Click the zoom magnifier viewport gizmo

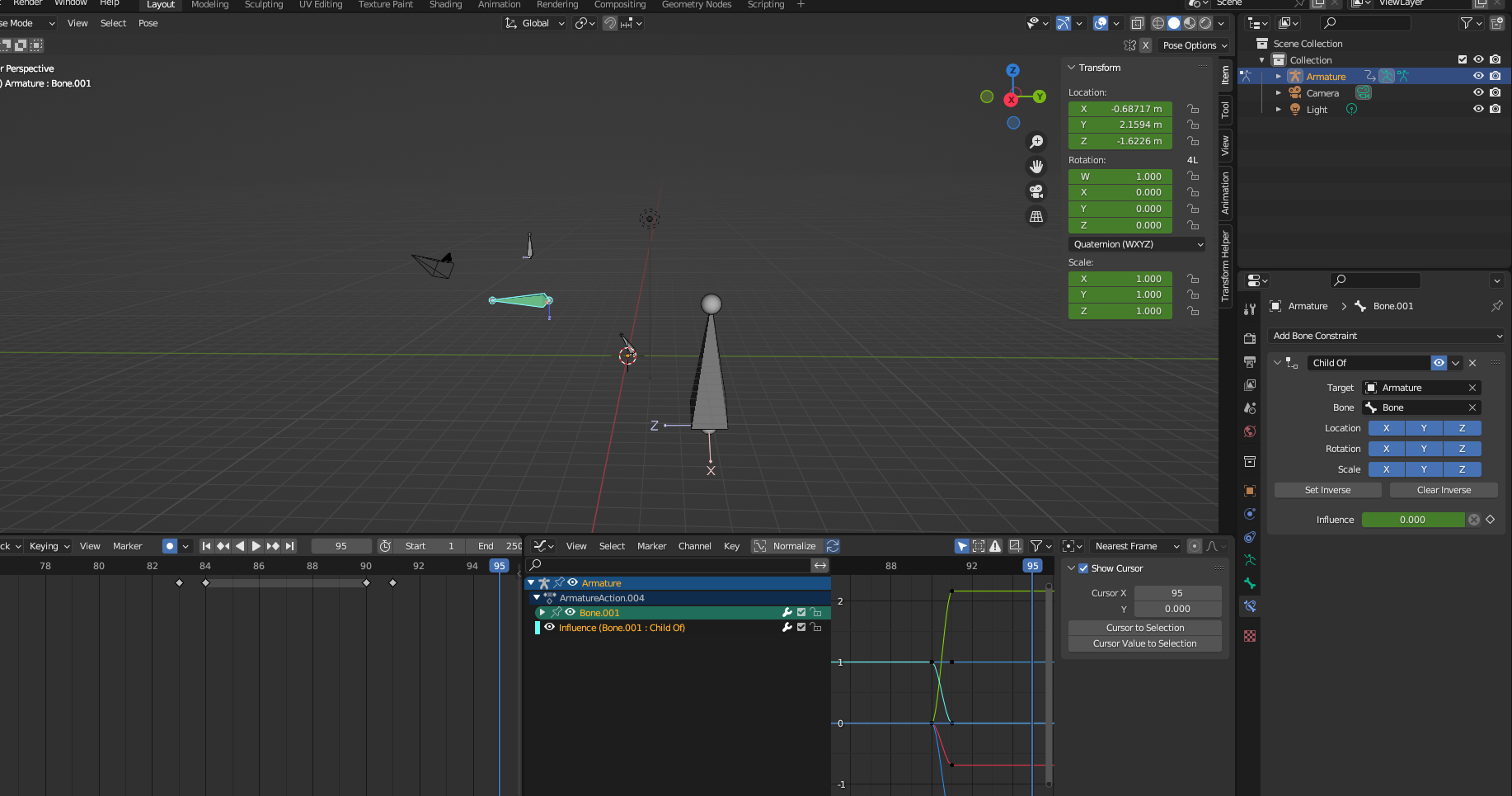[x=1036, y=142]
